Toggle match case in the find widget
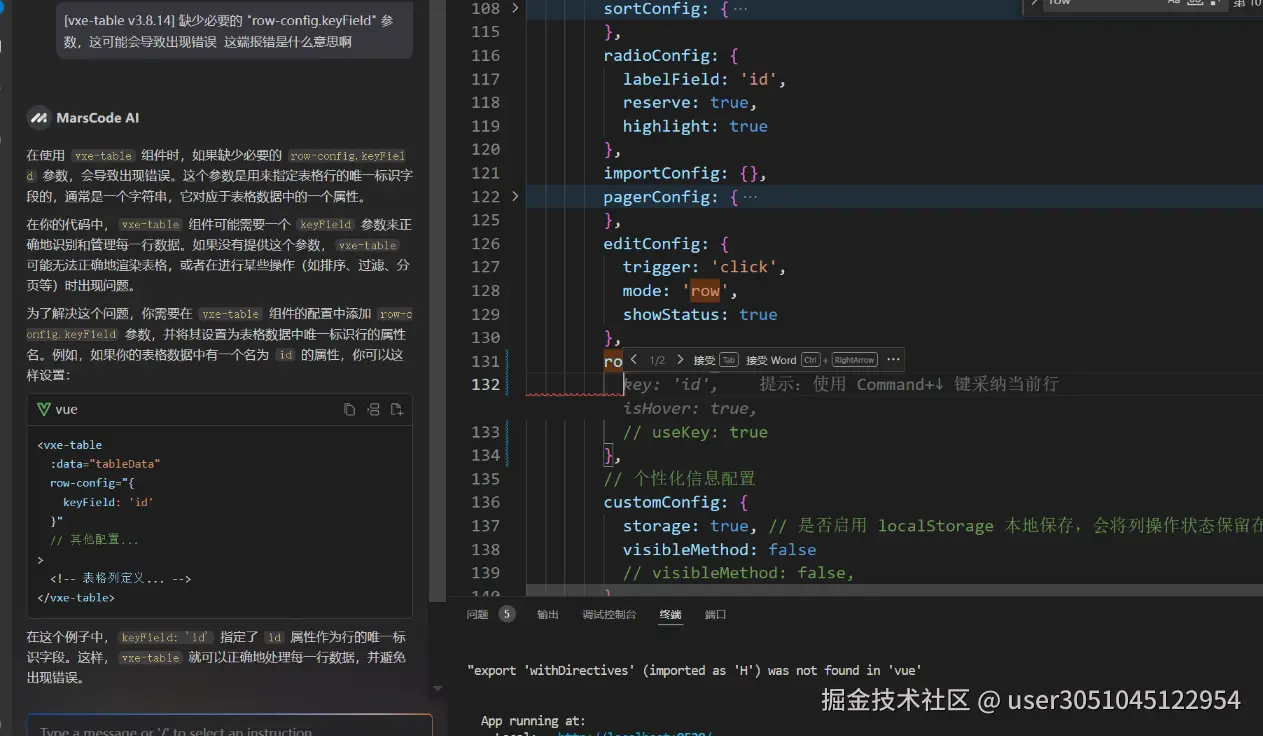Image resolution: width=1263 pixels, height=736 pixels. (1174, 3)
